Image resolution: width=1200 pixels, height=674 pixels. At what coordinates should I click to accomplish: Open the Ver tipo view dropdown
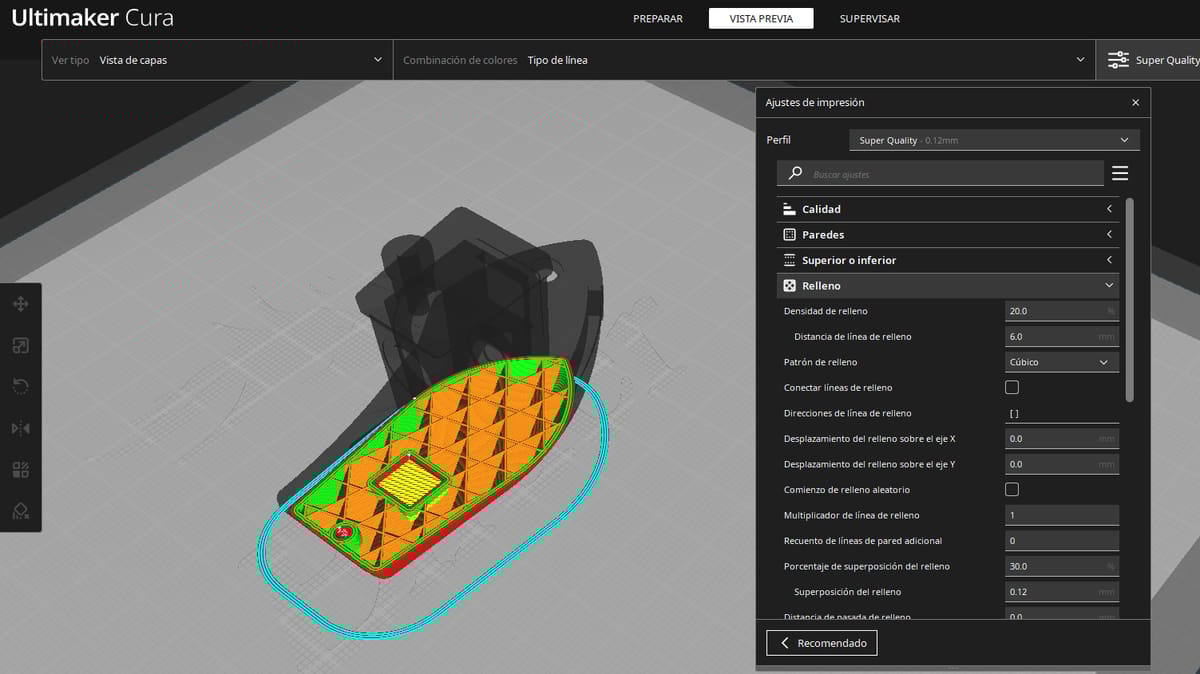[x=217, y=60]
